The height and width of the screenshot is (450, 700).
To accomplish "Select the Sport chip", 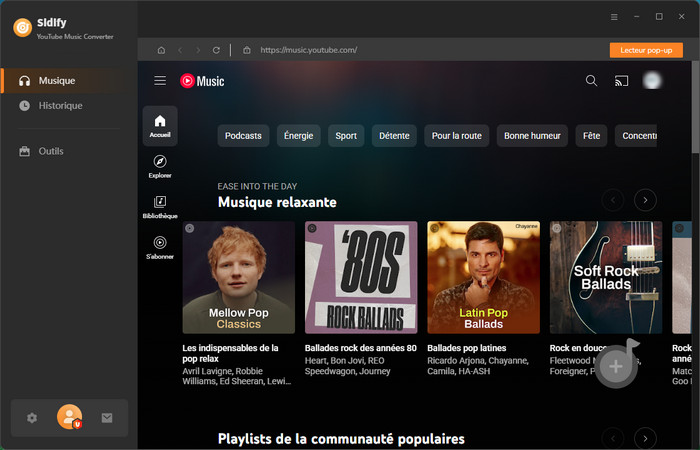I will click(x=346, y=136).
